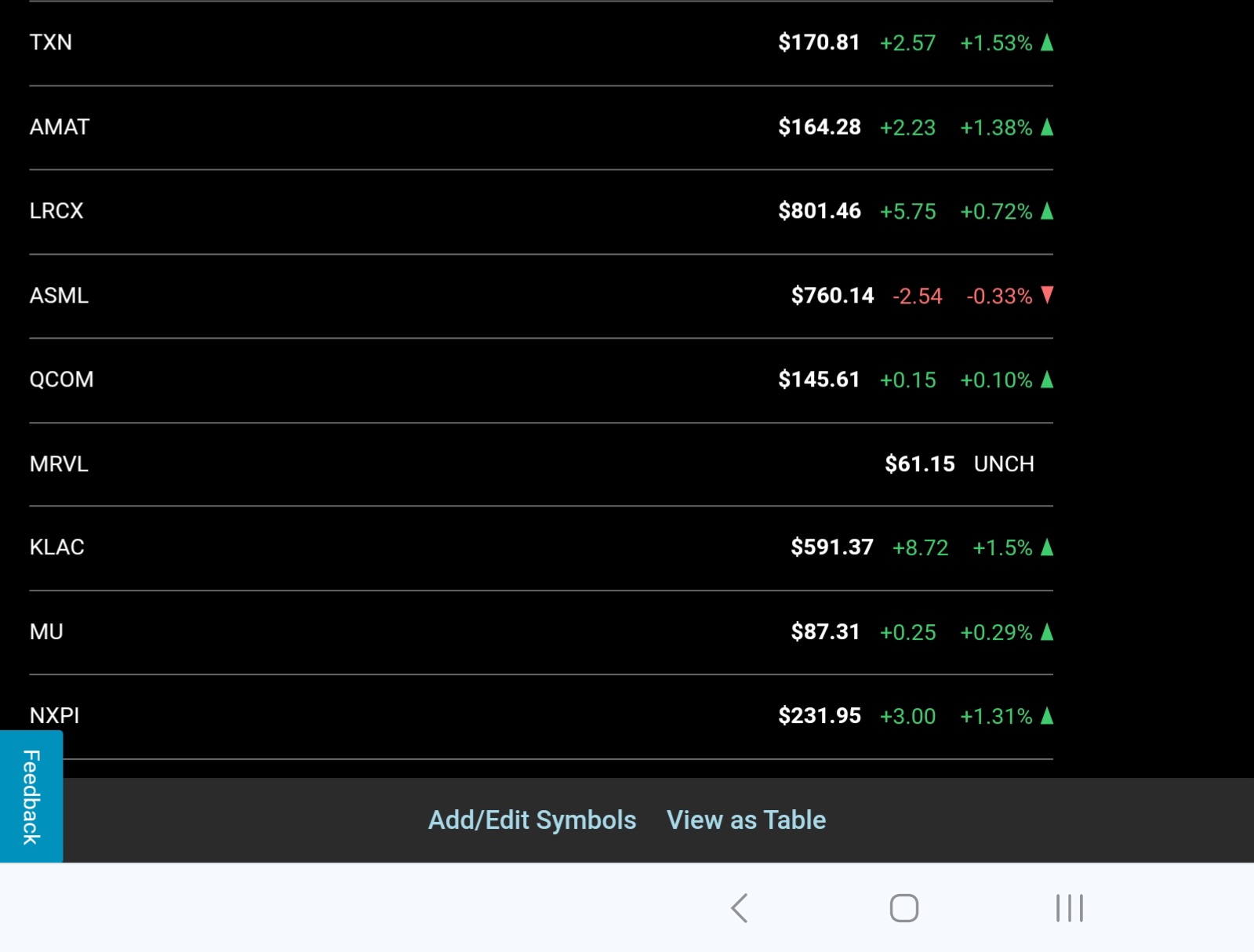Click the QCOM price $145.61
The image size is (1254, 952).
tap(819, 380)
